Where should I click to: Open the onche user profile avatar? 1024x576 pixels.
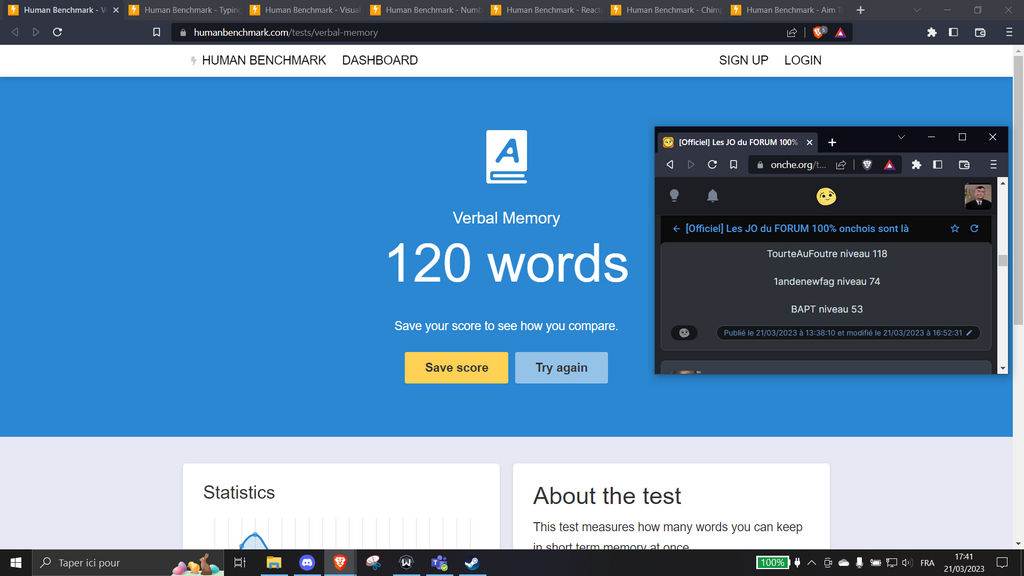[x=978, y=196]
